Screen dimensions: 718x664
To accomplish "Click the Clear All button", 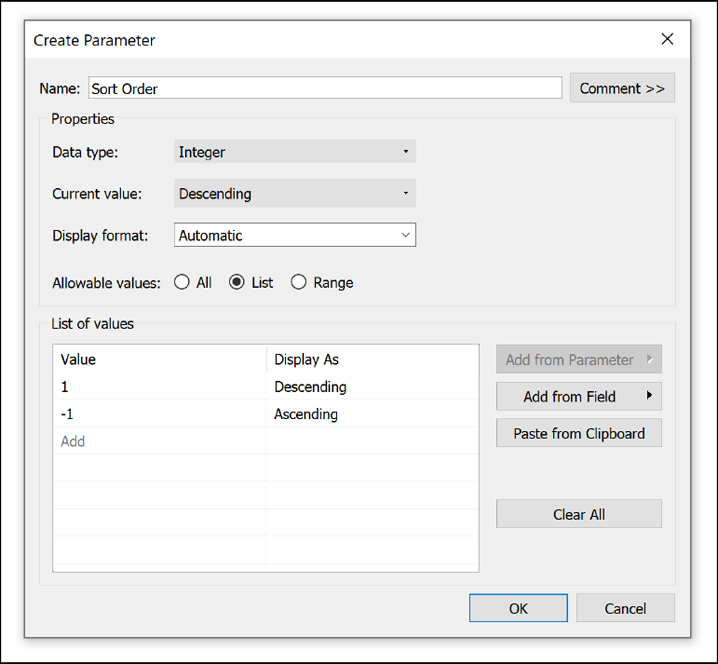I will (x=579, y=514).
